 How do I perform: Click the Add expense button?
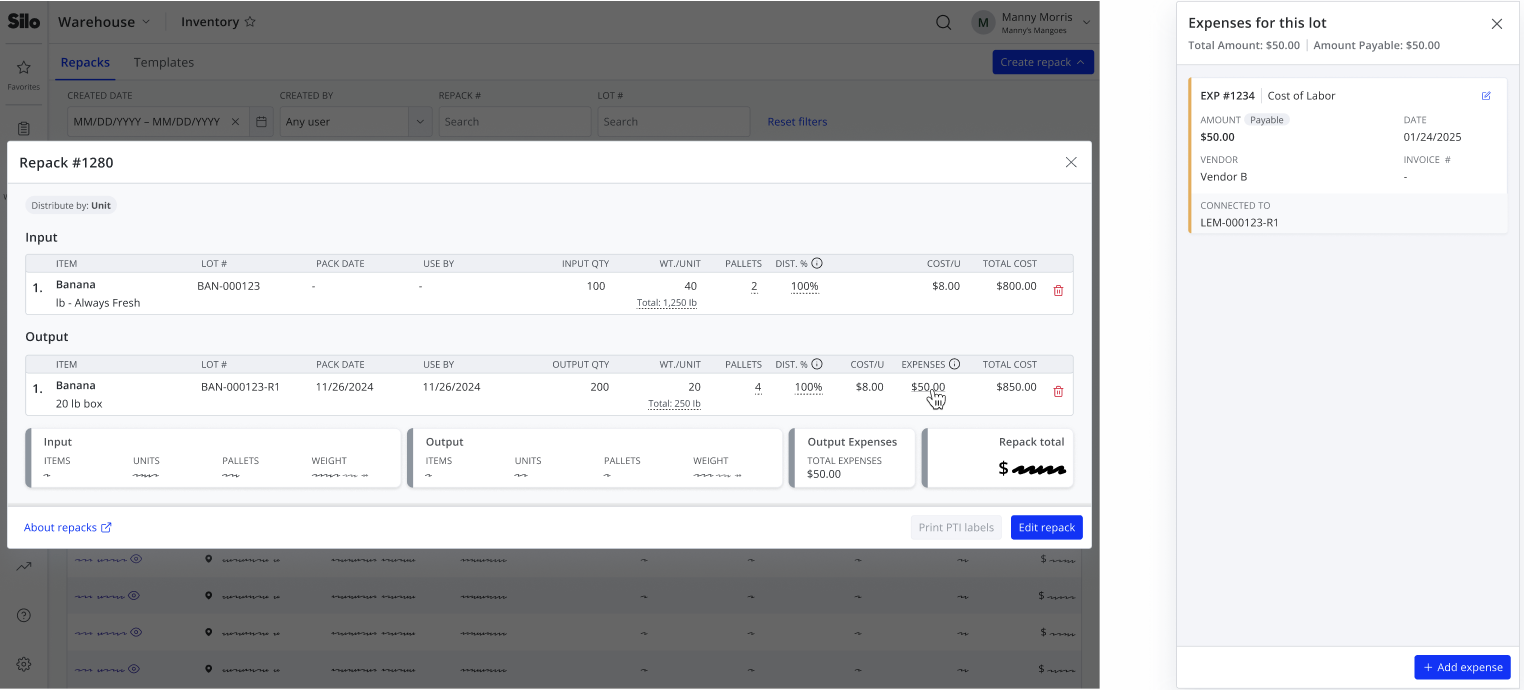tap(1462, 667)
